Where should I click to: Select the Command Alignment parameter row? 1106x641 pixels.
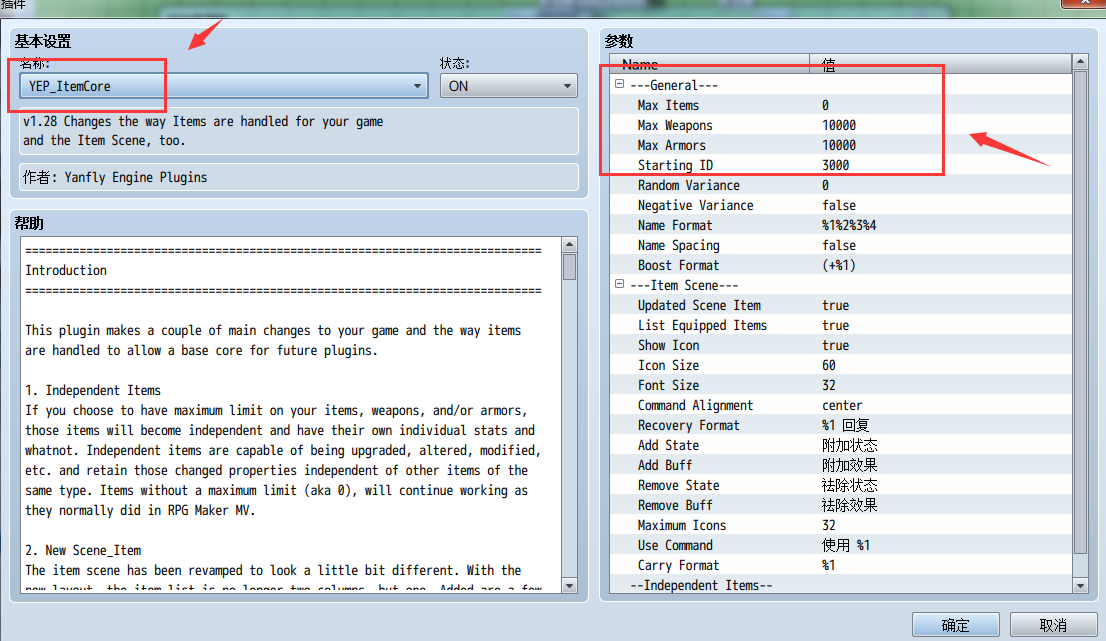click(x=841, y=405)
